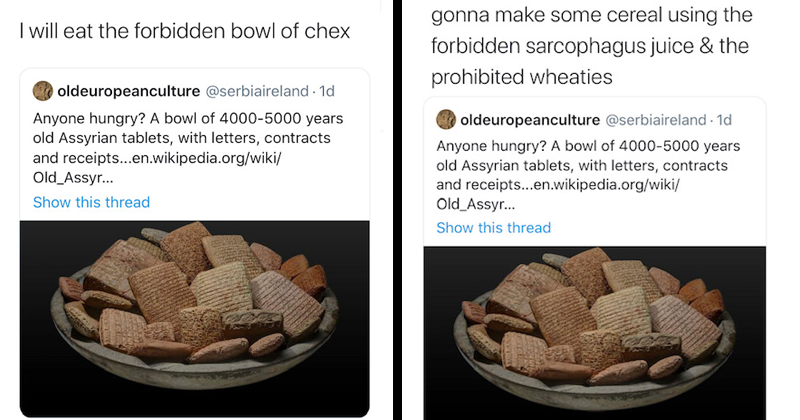
Task: Click the "gonna make some cereal" tweet text
Action: click(590, 17)
